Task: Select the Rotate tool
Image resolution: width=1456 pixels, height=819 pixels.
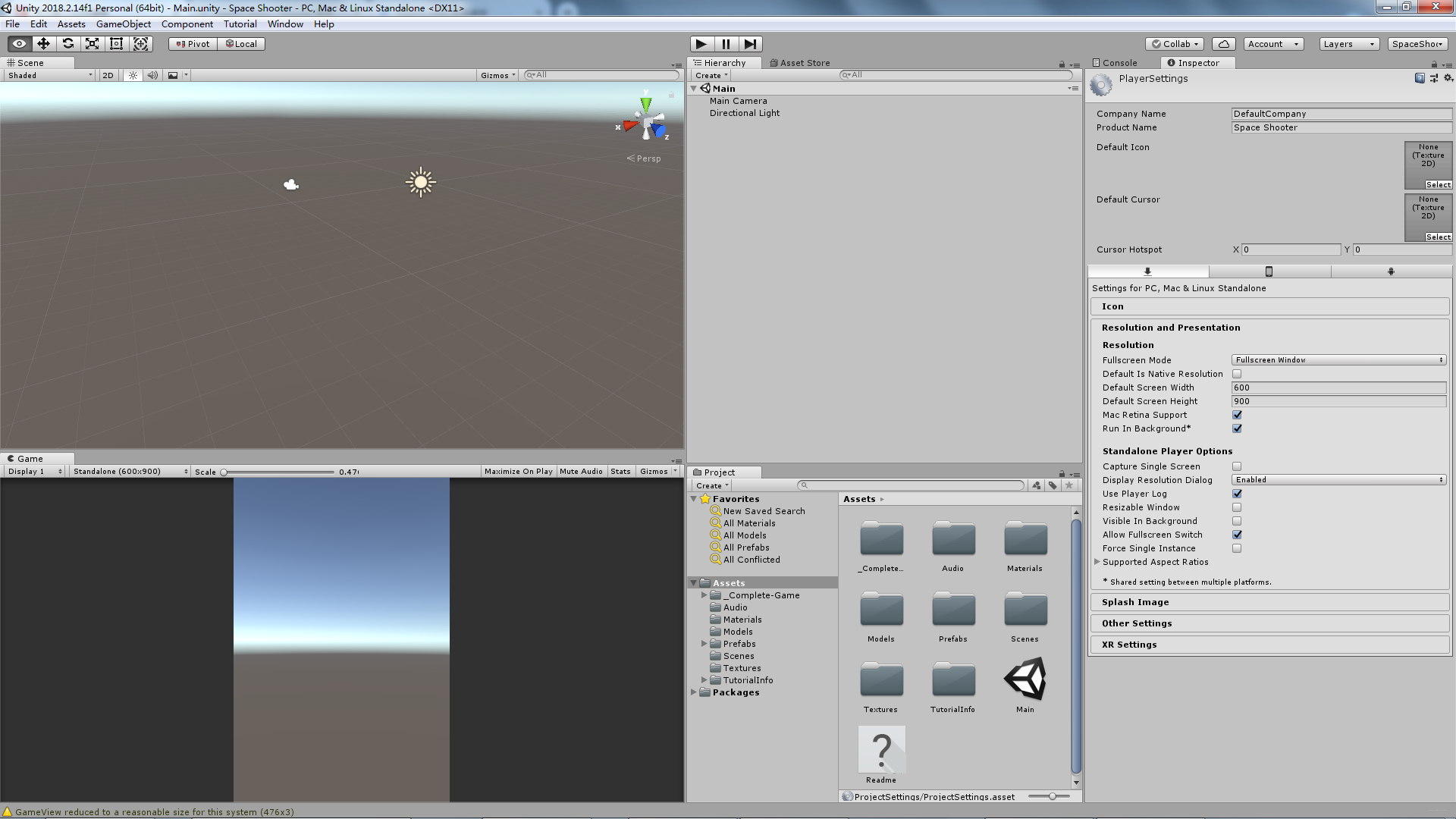Action: (x=68, y=44)
